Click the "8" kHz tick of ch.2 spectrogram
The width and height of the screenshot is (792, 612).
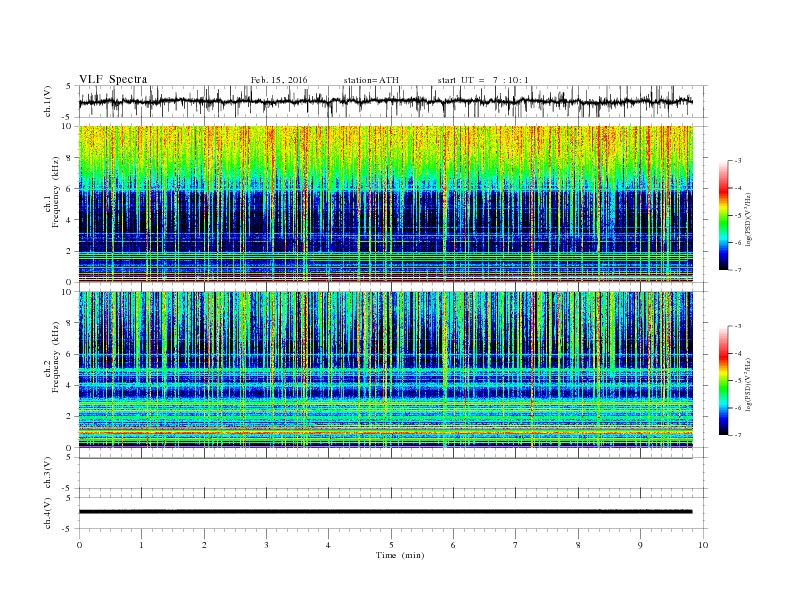[69, 323]
